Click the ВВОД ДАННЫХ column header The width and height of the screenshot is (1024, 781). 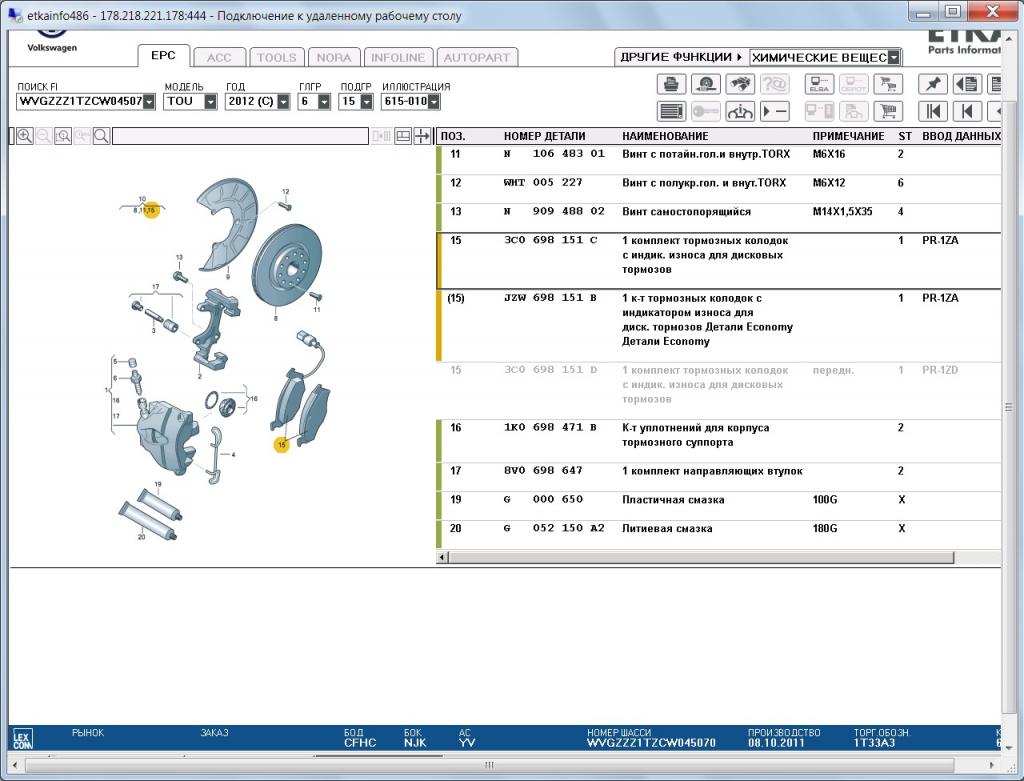(x=961, y=136)
